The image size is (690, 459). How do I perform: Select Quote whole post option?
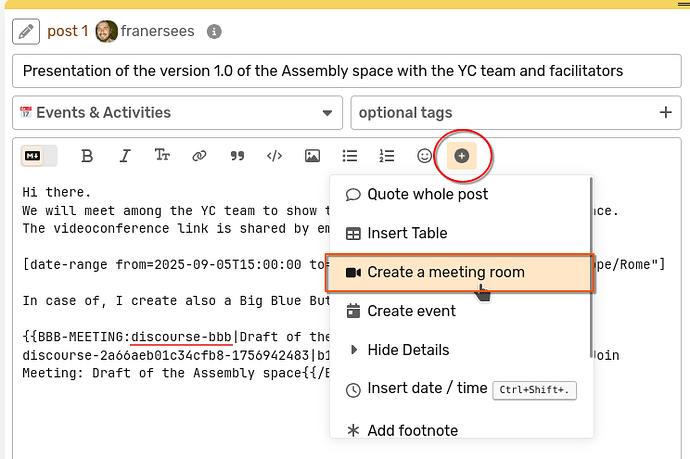[430, 194]
